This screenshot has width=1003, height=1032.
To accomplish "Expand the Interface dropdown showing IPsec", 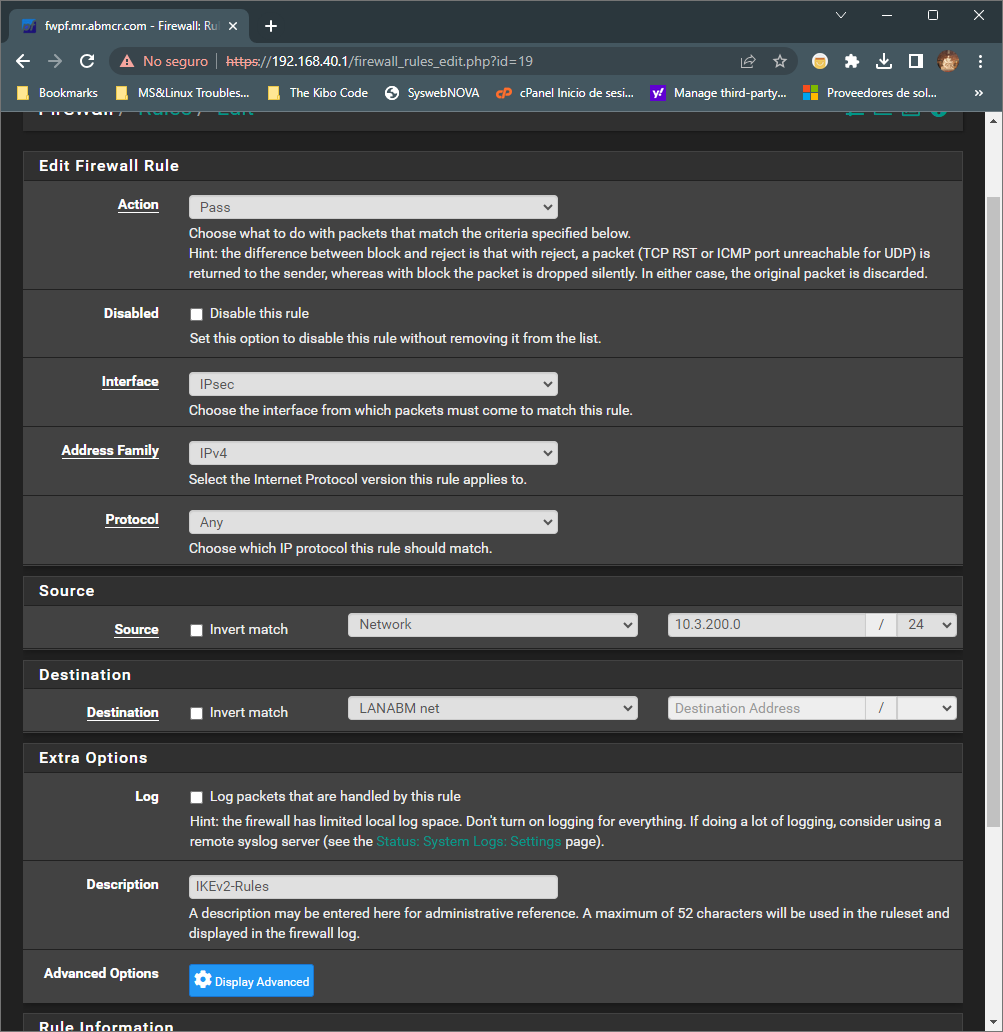I will (373, 384).
